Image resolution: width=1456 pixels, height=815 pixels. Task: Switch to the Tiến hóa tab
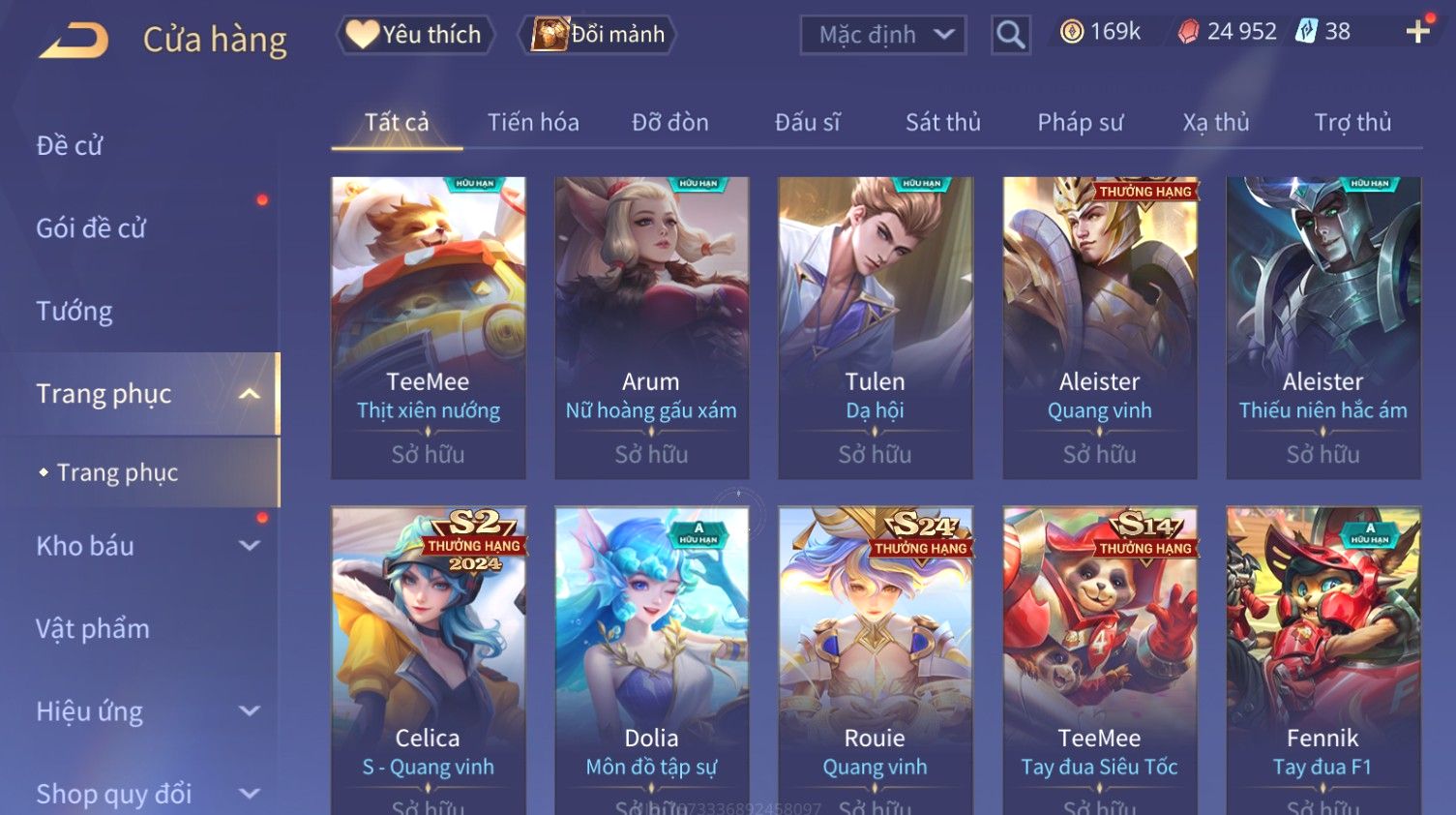(x=533, y=123)
